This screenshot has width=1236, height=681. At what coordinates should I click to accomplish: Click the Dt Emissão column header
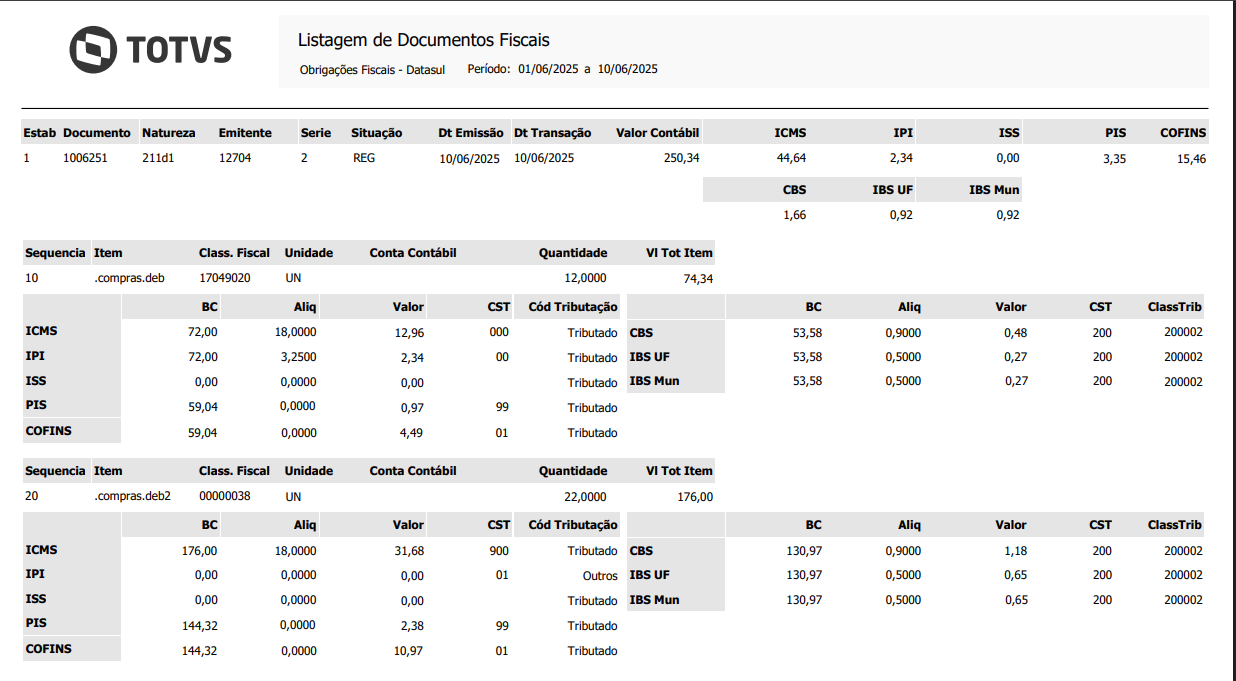point(470,132)
